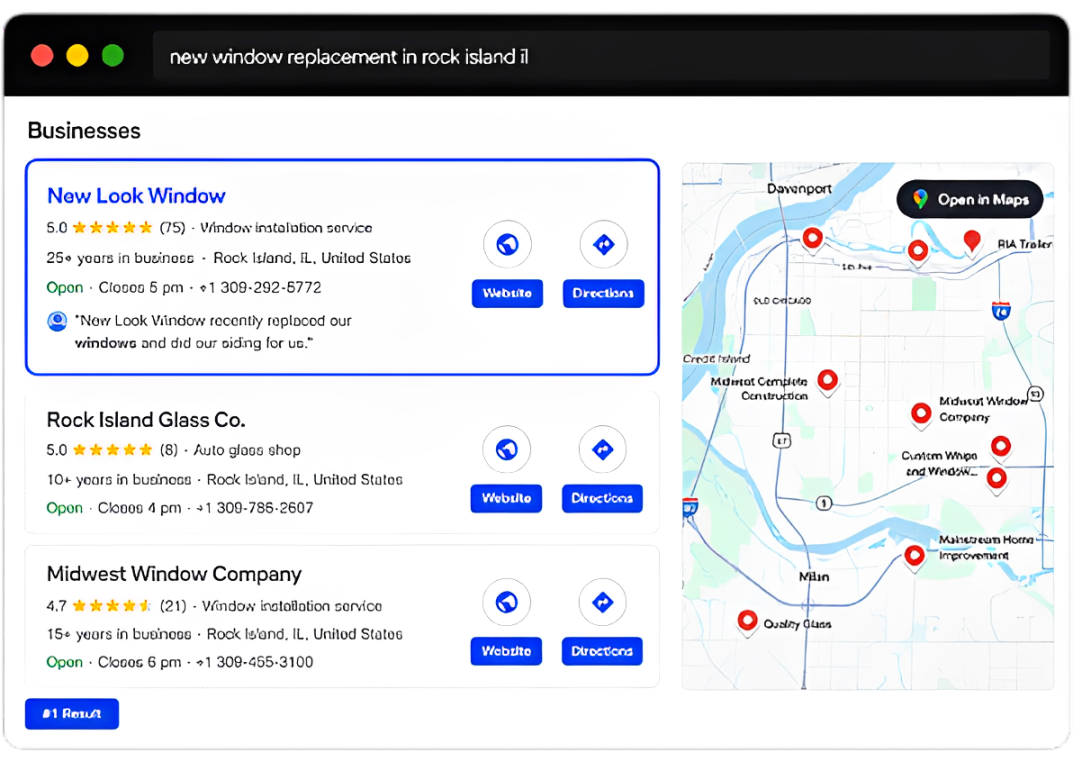1073x762 pixels.
Task: Click the (21) review count for Midwest Window Company
Action: pyautogui.click(x=173, y=606)
